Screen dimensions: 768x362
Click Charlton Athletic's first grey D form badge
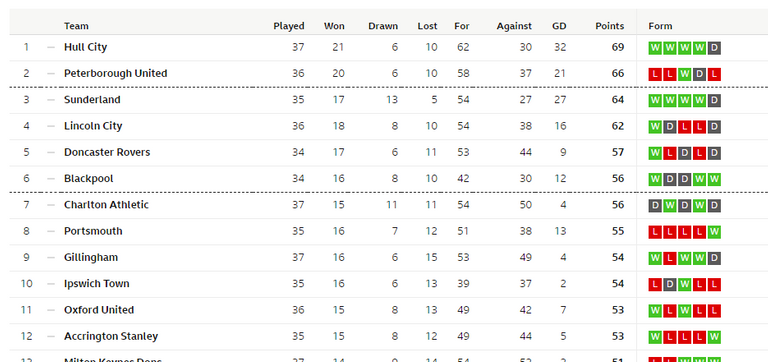click(x=655, y=206)
